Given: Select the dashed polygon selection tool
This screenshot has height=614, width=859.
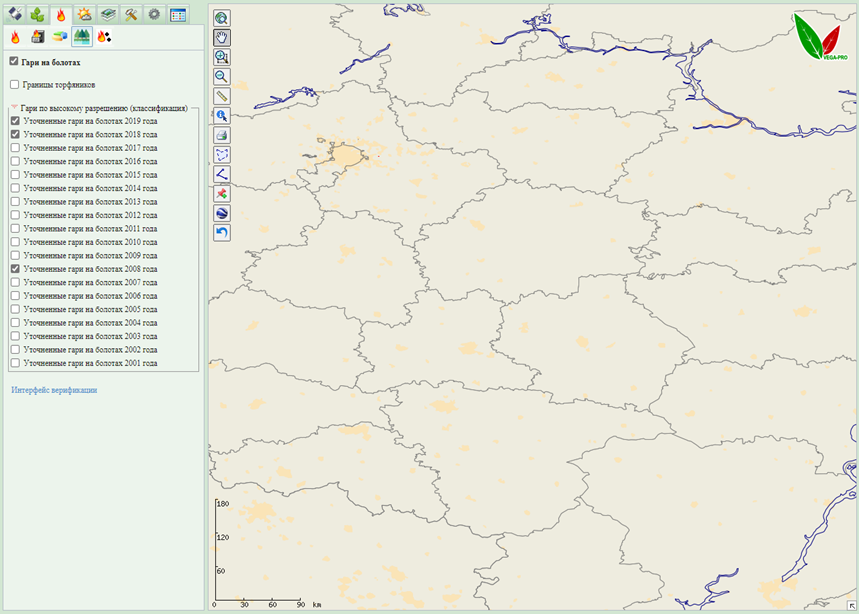Looking at the screenshot, I should pyautogui.click(x=222, y=154).
